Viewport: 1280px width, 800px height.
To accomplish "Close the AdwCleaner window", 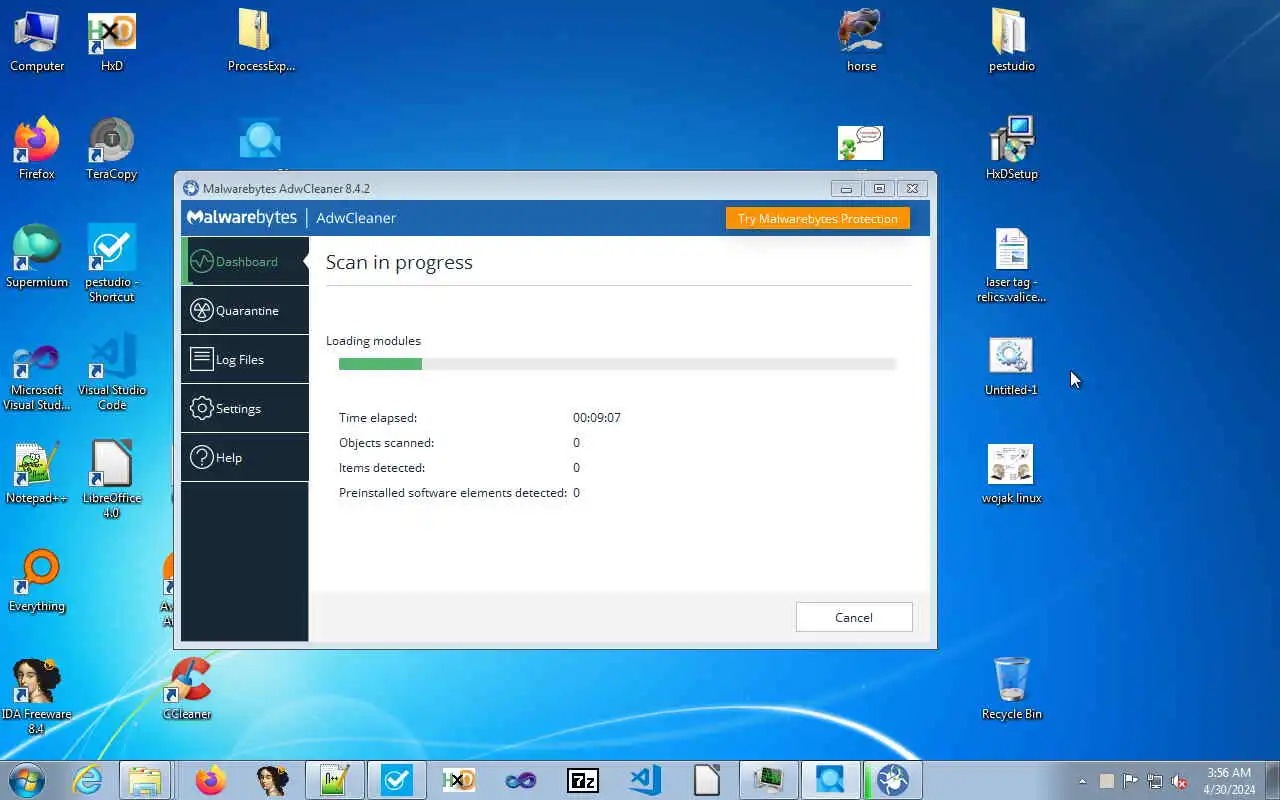I will [912, 188].
